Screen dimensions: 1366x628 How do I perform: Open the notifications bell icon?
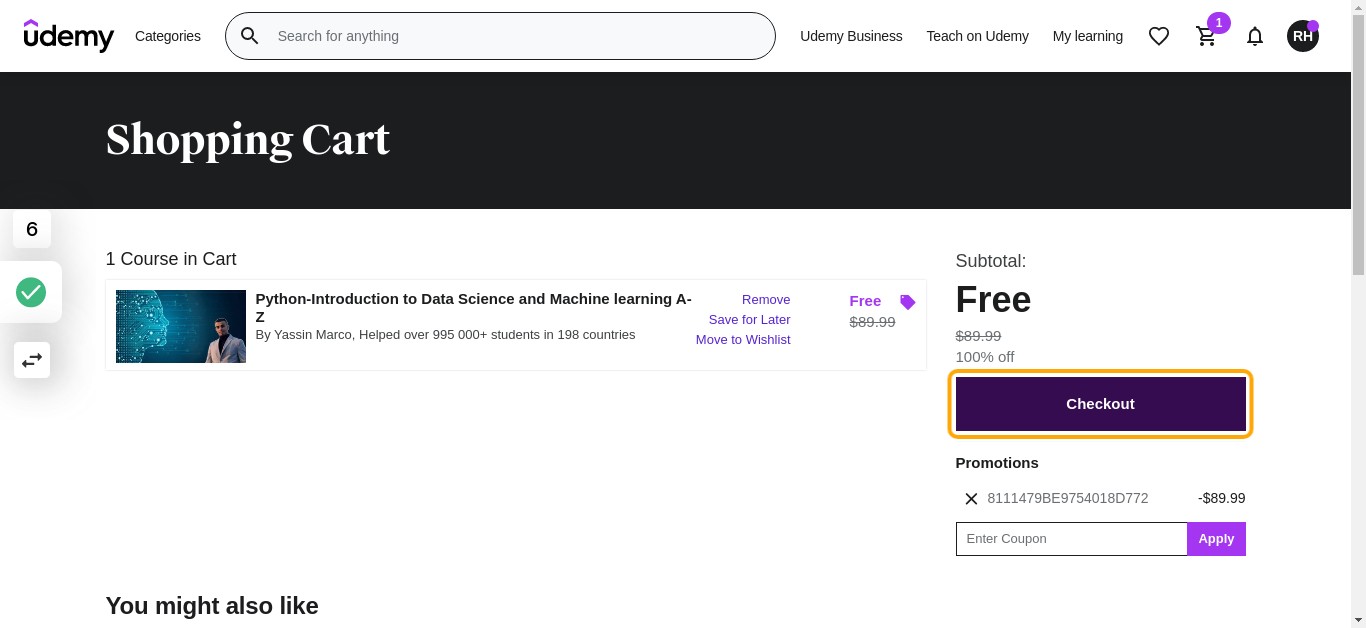point(1255,36)
